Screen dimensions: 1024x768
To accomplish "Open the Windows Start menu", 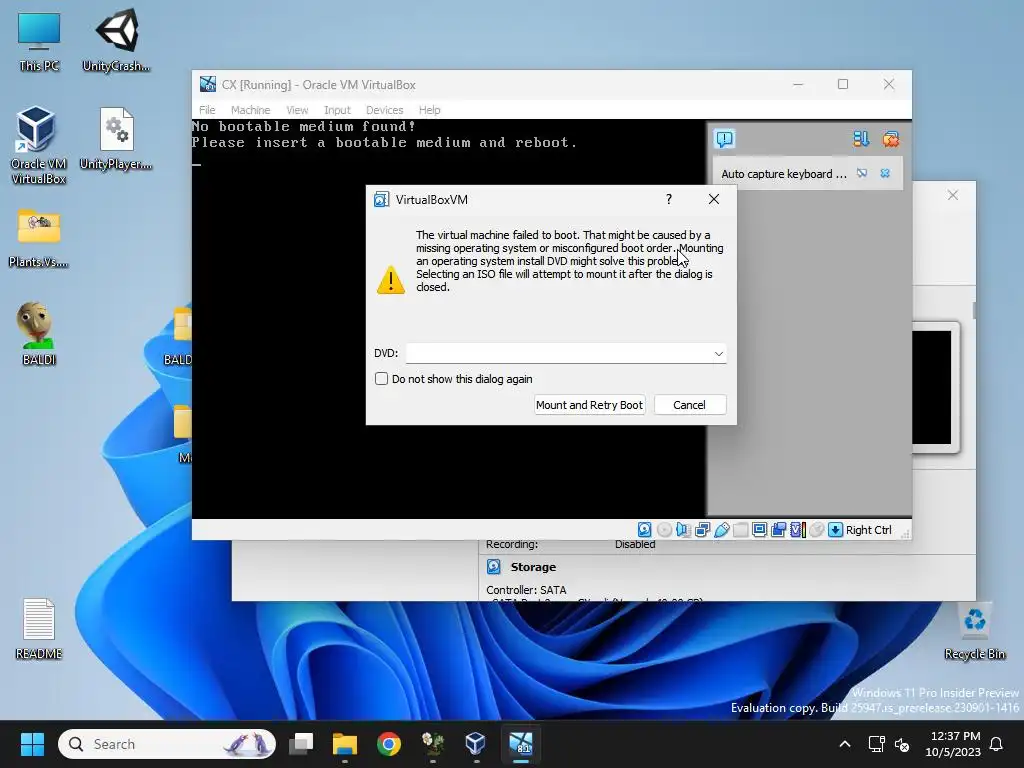I will click(32, 744).
